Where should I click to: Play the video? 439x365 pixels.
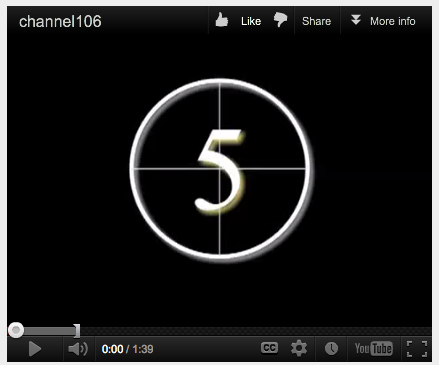pyautogui.click(x=35, y=349)
